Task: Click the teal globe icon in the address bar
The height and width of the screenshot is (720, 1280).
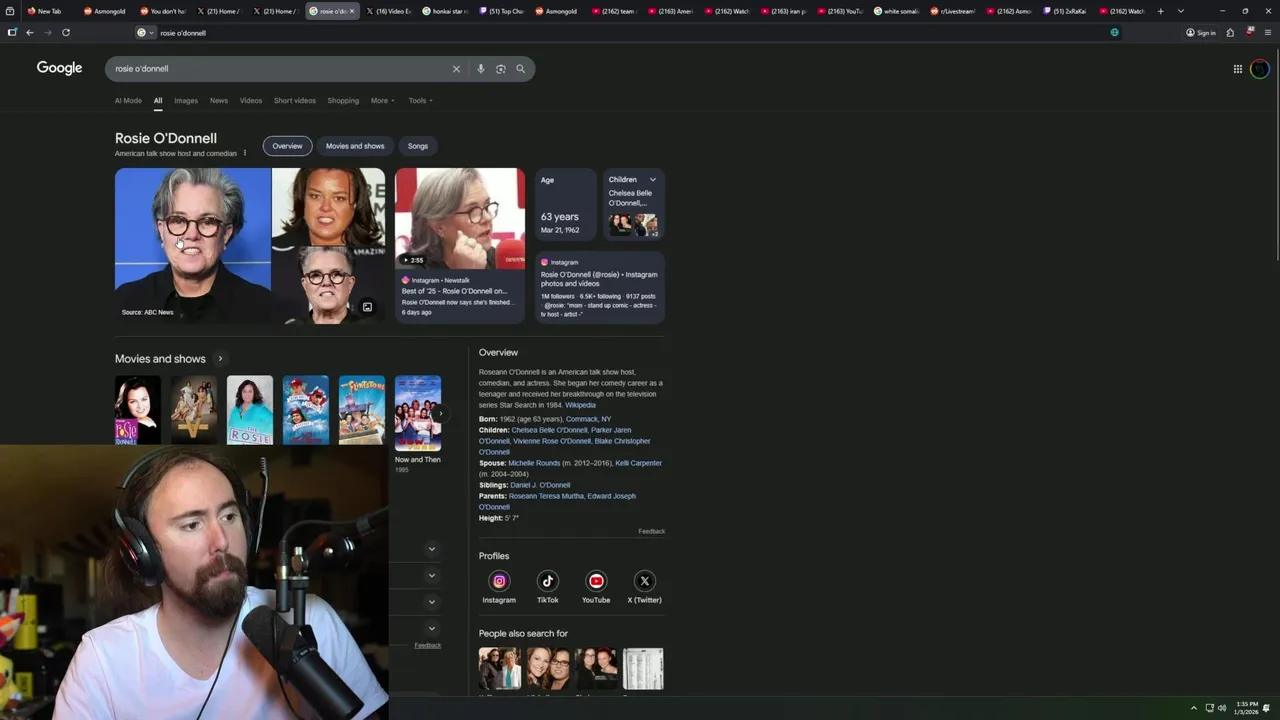Action: (x=1114, y=32)
